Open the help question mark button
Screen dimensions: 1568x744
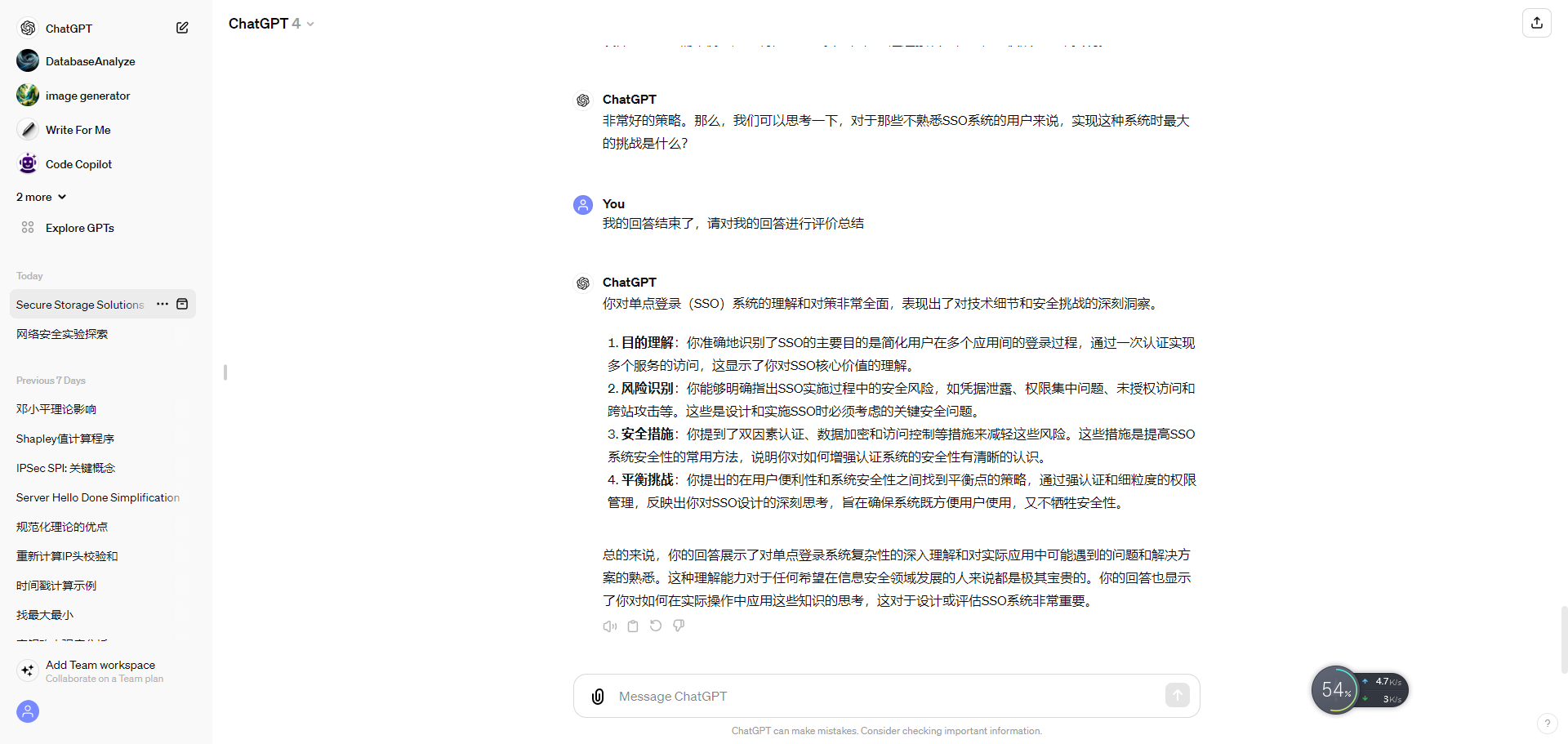pyautogui.click(x=1547, y=724)
